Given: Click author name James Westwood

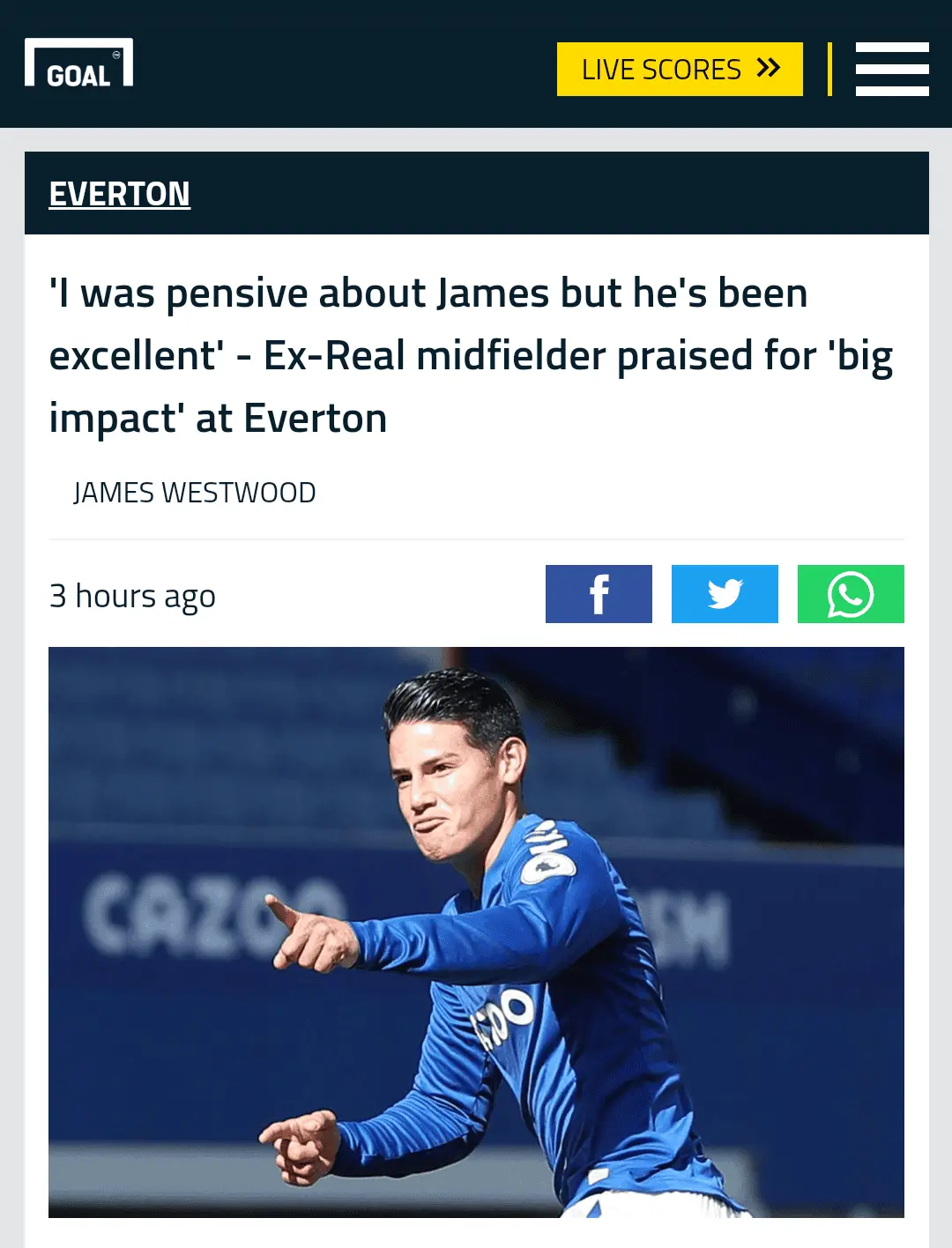Looking at the screenshot, I should tap(194, 493).
